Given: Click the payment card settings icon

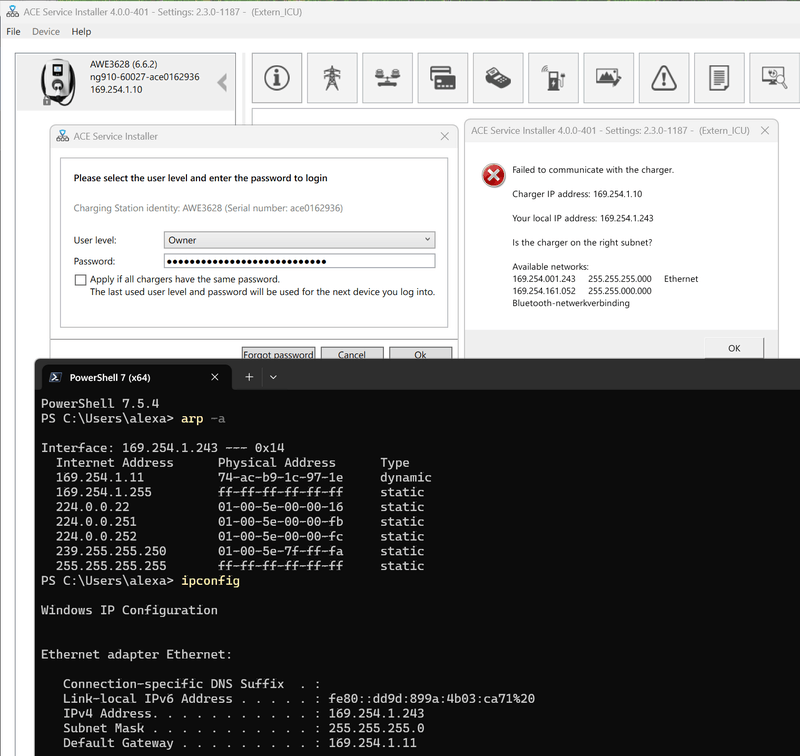Looking at the screenshot, I should coord(444,78).
